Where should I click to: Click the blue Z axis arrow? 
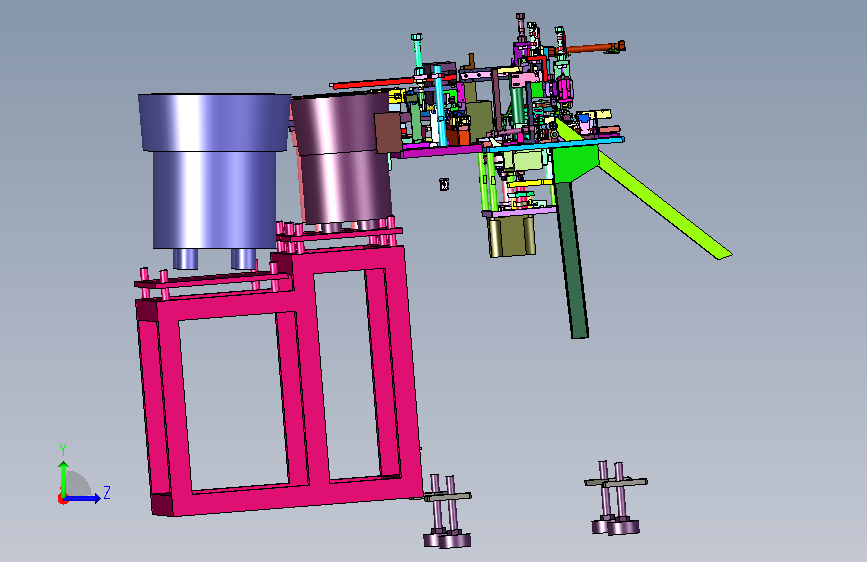click(82, 498)
